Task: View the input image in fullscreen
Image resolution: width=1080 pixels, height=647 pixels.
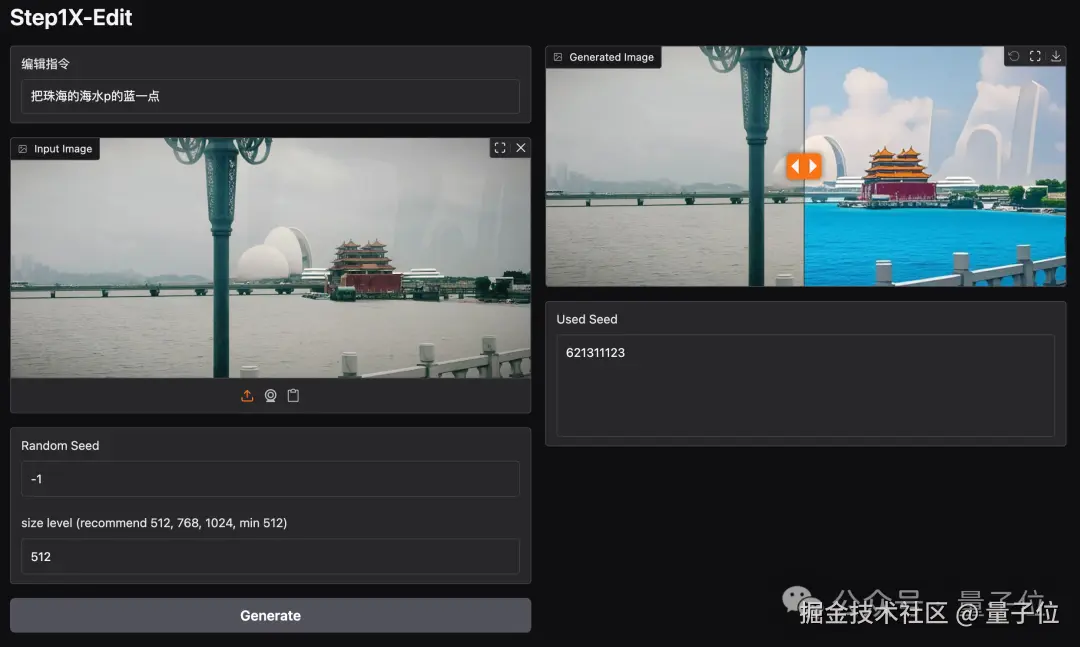Action: [500, 147]
